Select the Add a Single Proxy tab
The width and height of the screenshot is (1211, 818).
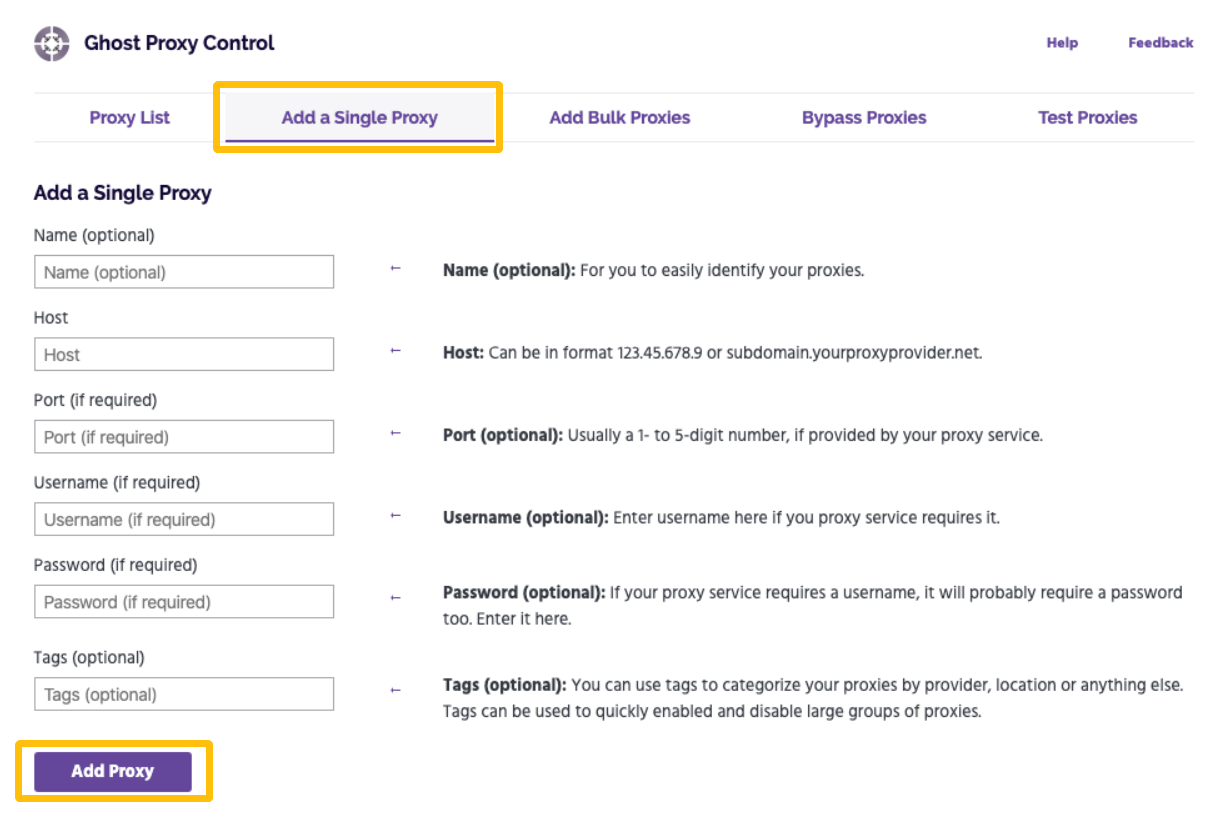point(359,117)
